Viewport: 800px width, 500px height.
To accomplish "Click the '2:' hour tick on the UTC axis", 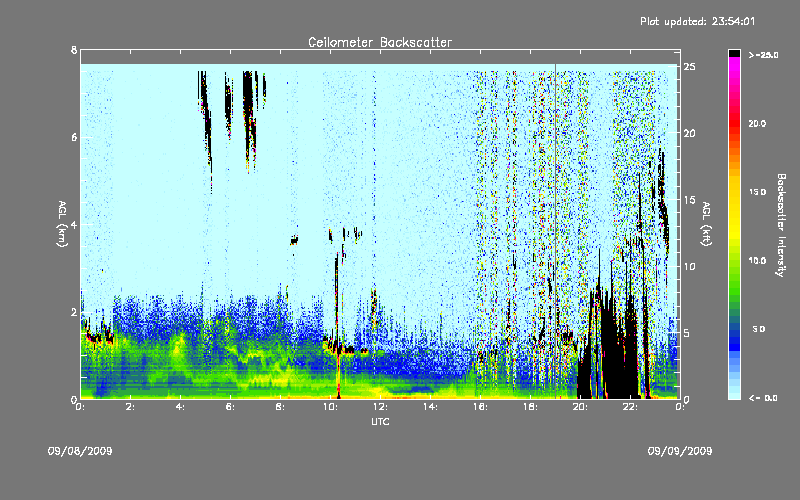I will pyautogui.click(x=130, y=407).
